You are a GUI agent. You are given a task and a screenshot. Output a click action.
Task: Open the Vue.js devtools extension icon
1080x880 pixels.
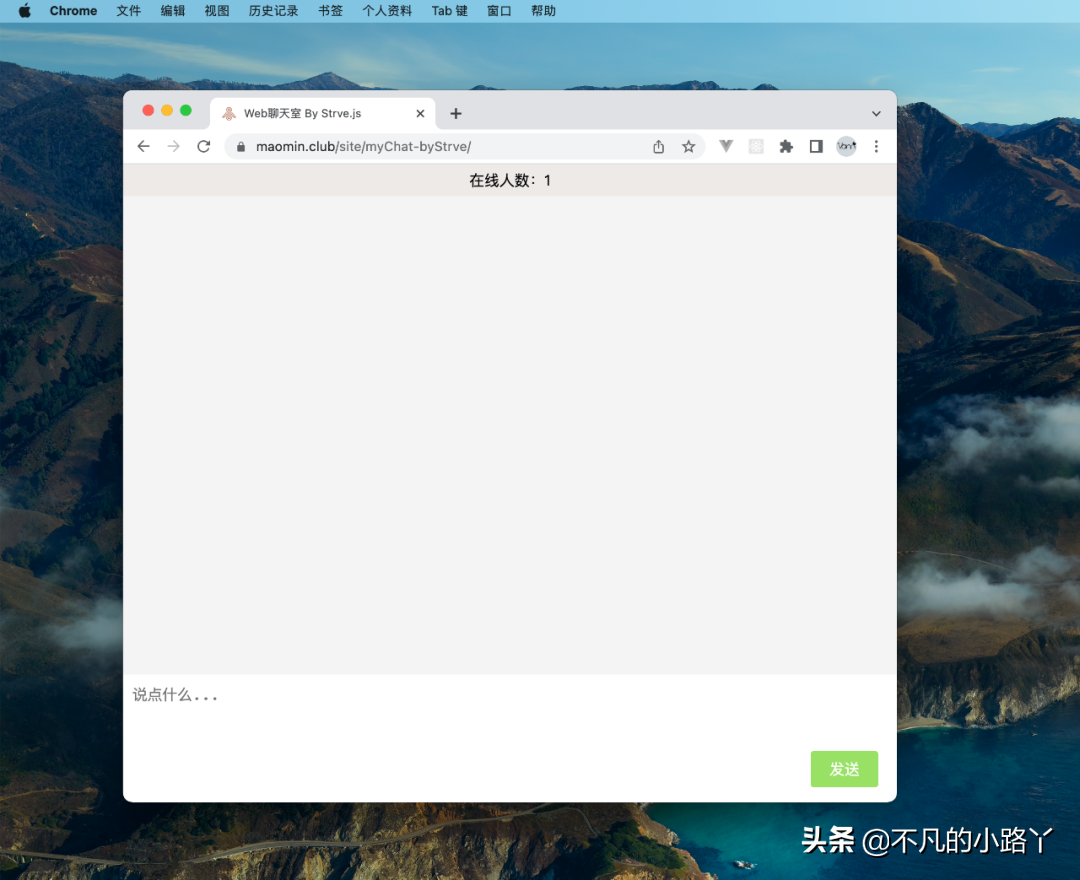(726, 146)
